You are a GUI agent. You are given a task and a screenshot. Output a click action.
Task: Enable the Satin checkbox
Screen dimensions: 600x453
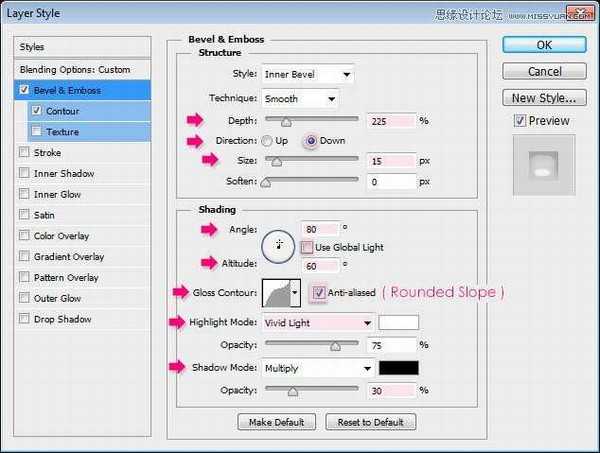coord(24,215)
